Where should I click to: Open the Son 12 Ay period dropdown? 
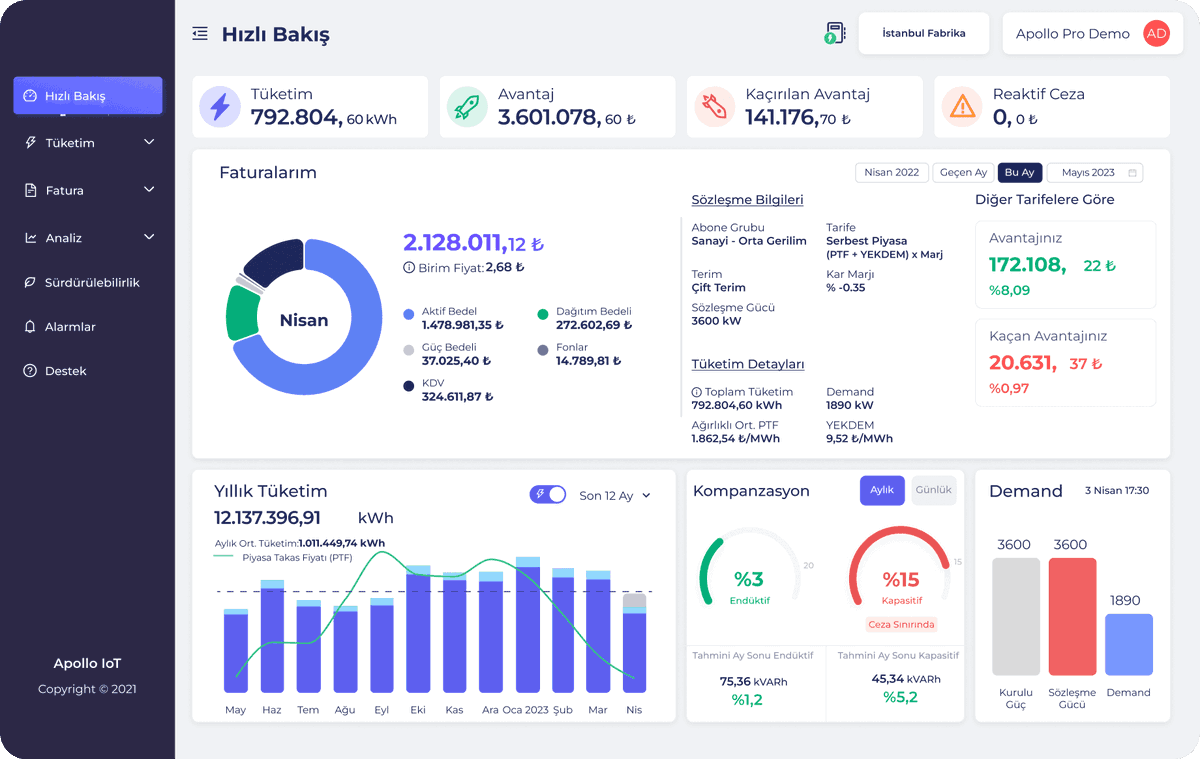(x=615, y=496)
